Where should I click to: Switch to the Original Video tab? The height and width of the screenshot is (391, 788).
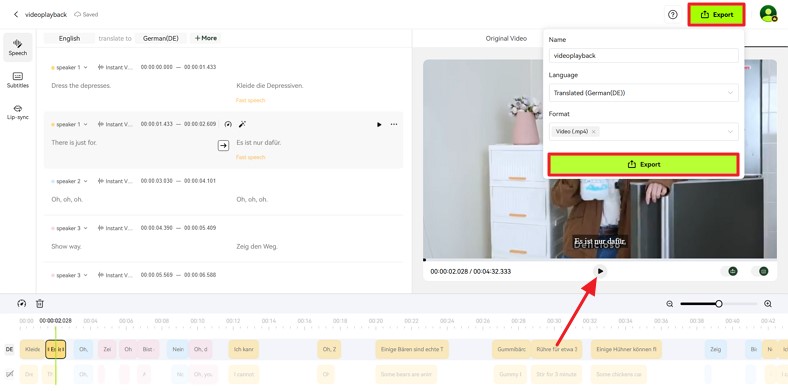(x=506, y=38)
